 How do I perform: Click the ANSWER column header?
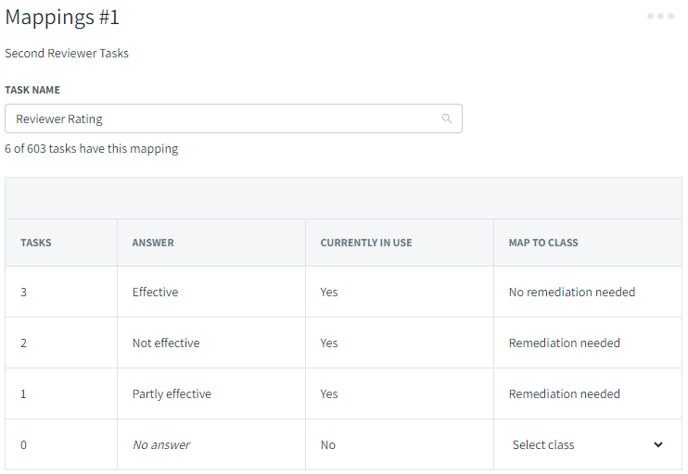click(x=153, y=243)
